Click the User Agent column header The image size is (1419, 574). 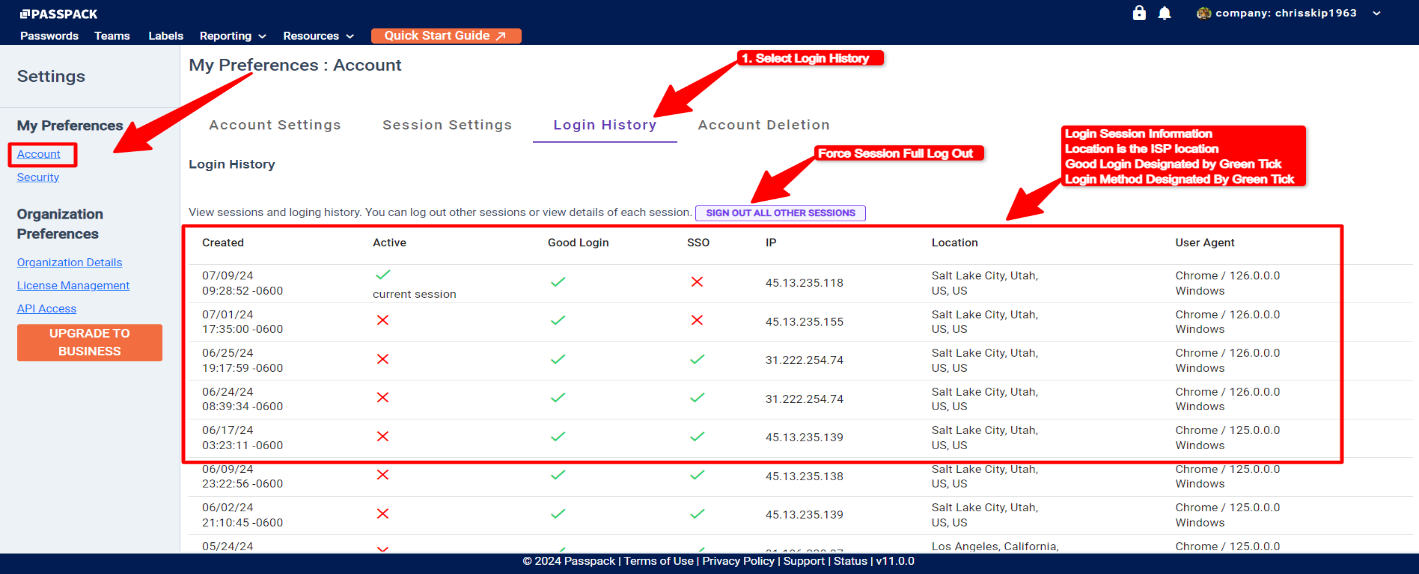point(1205,243)
